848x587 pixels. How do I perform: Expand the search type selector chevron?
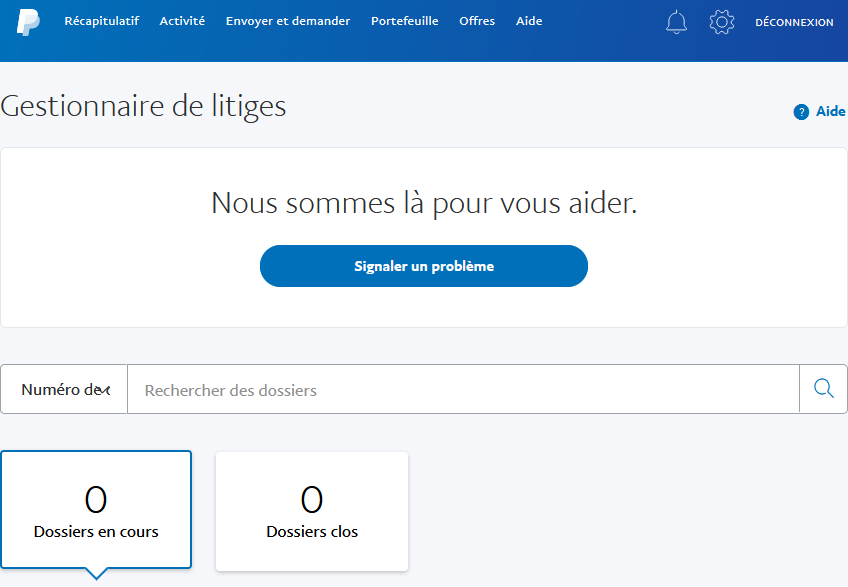tap(105, 390)
